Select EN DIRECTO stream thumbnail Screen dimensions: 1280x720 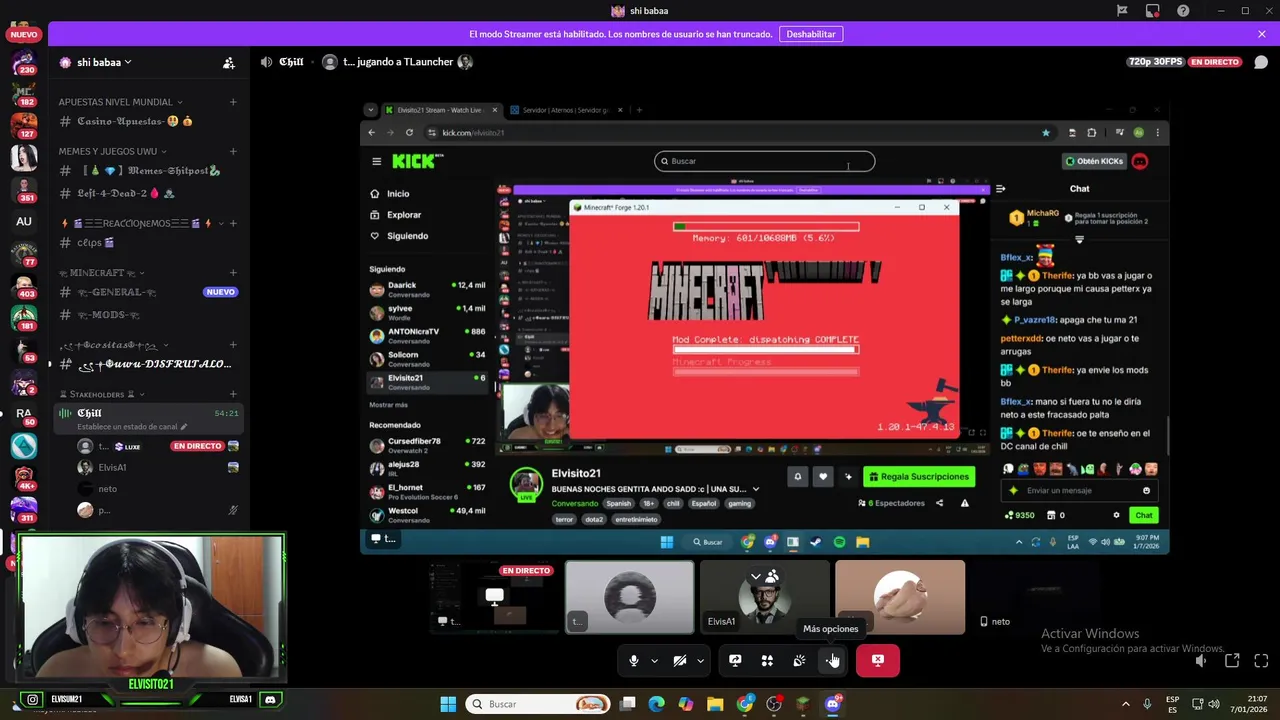[494, 597]
